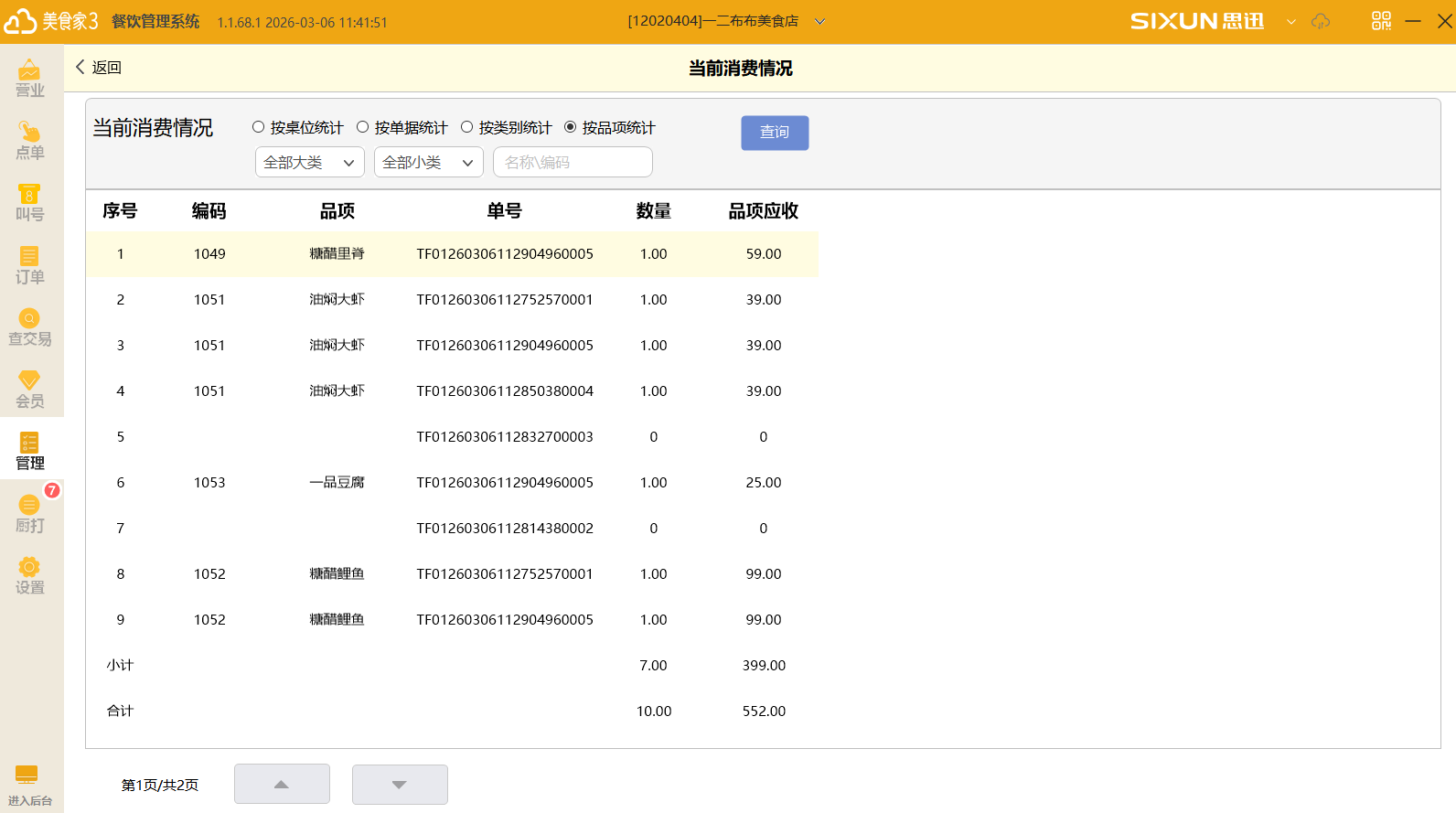Screen dimensions: 1456x813
Task: Click the 查询 query button
Action: pyautogui.click(x=775, y=133)
